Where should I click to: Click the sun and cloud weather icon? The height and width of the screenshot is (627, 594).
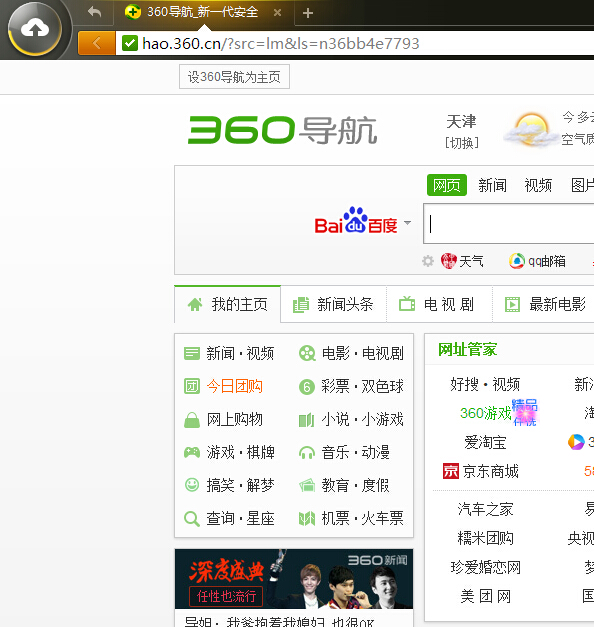tap(530, 129)
